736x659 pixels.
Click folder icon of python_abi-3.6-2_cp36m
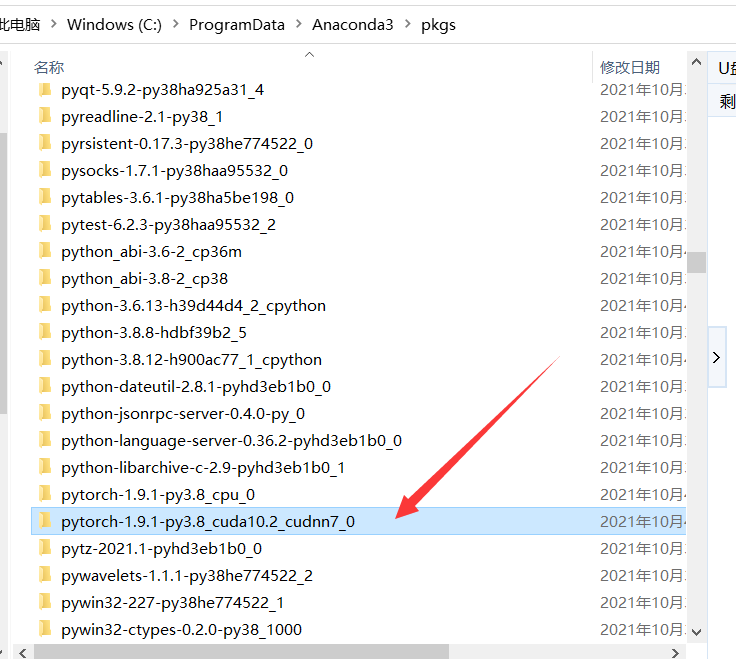(x=45, y=251)
